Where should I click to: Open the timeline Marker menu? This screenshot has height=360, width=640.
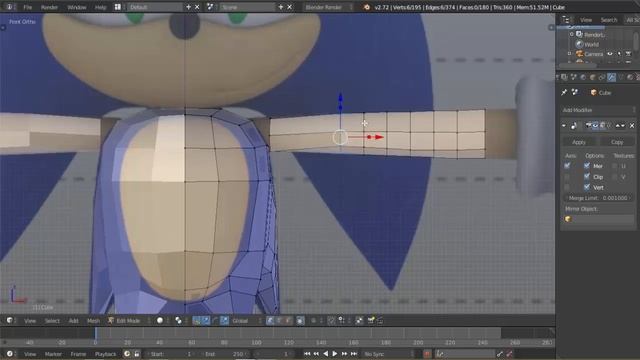click(53, 354)
